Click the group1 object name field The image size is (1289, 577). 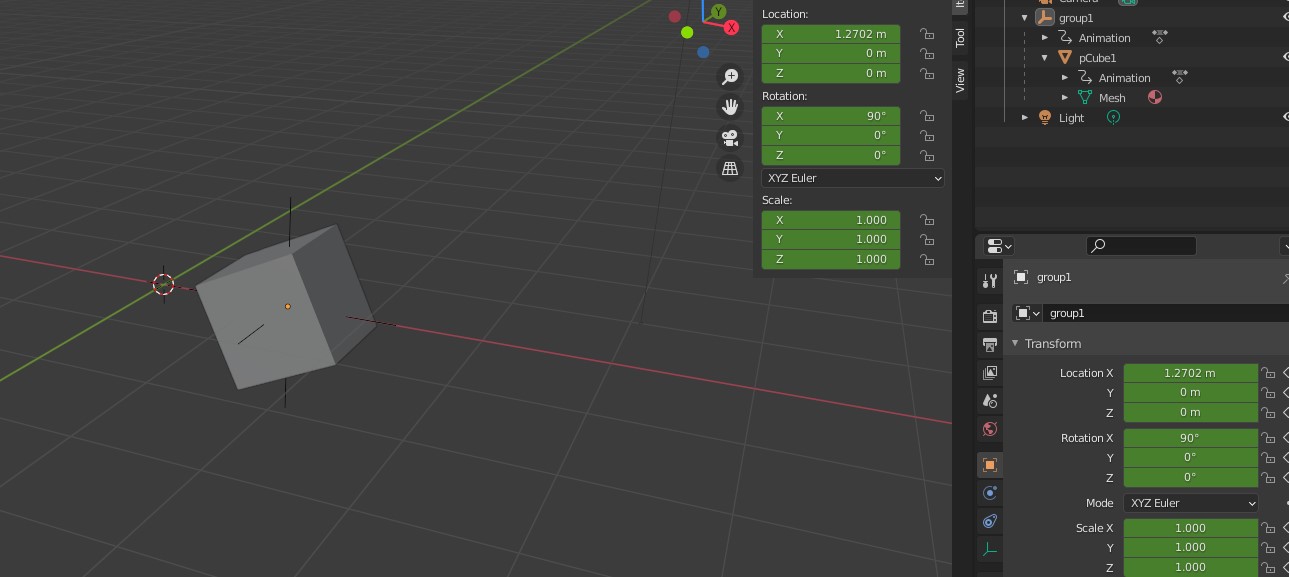1166,313
